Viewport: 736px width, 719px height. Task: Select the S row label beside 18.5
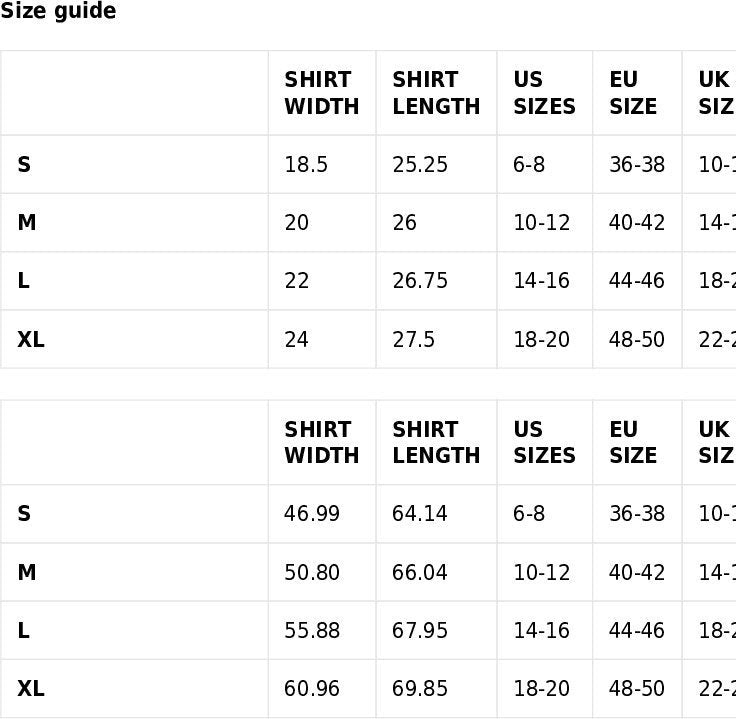click(24, 165)
